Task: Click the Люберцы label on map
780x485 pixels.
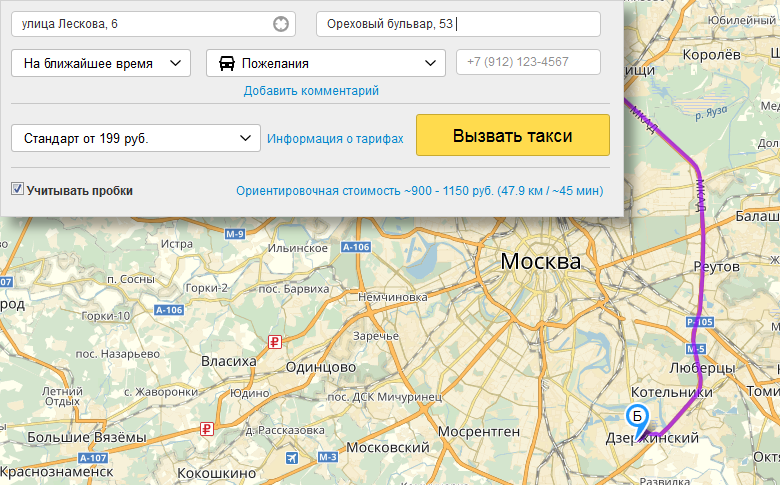Action: 702,368
